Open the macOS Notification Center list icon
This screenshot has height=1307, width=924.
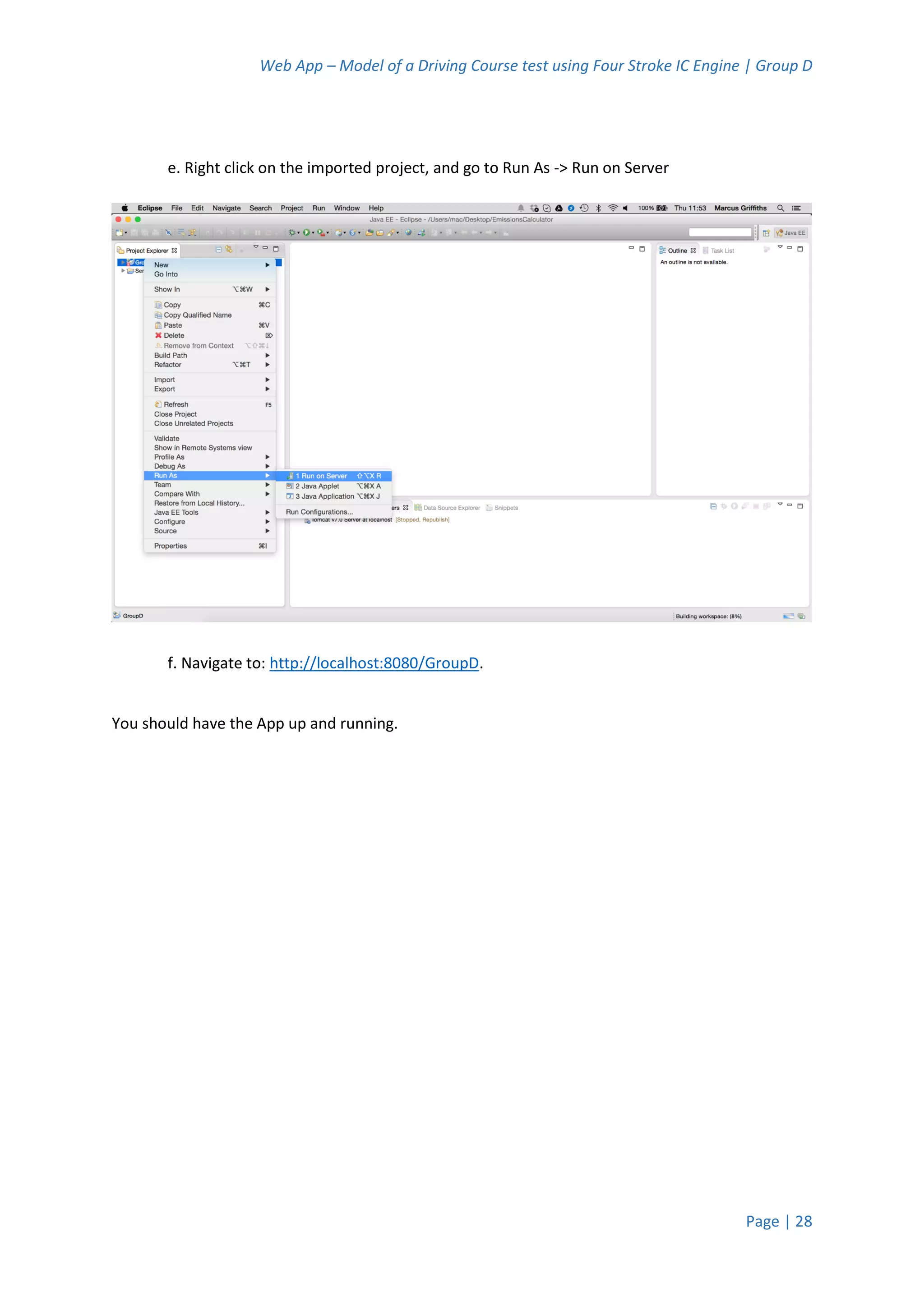pos(797,209)
